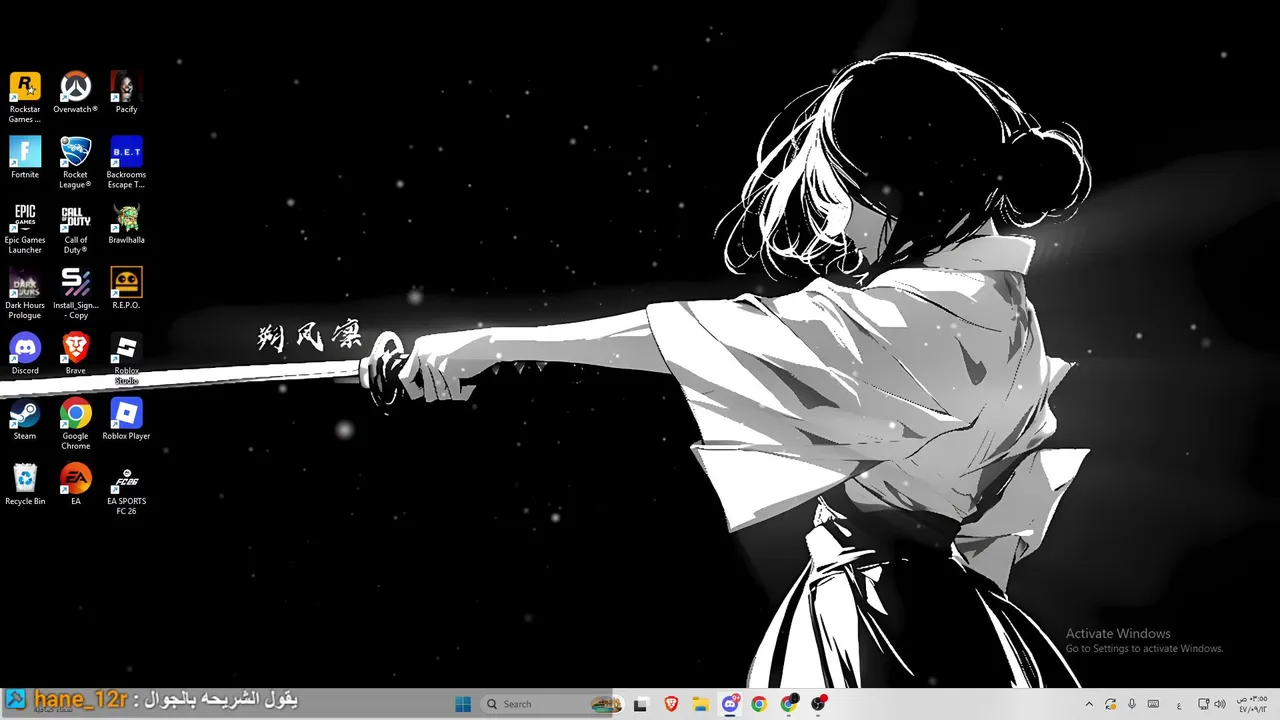Open Brave browser from the taskbar

[671, 704]
